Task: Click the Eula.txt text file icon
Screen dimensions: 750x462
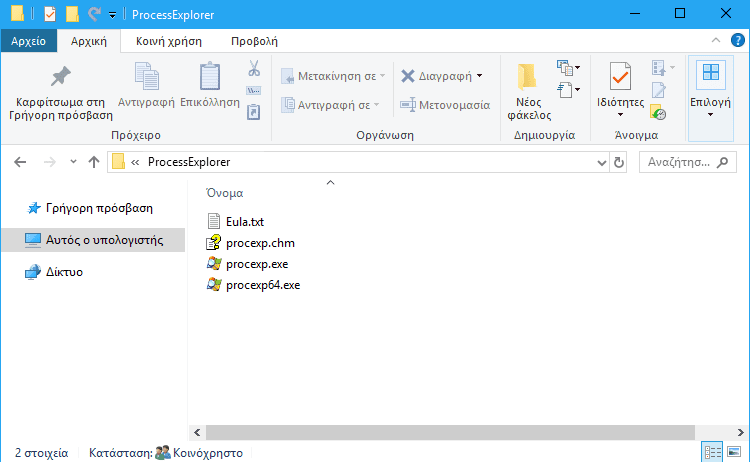Action: [x=214, y=221]
